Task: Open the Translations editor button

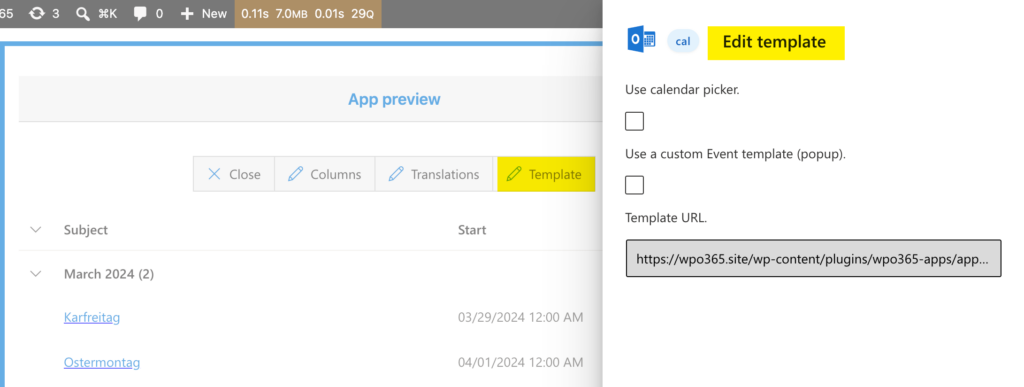Action: pos(434,174)
